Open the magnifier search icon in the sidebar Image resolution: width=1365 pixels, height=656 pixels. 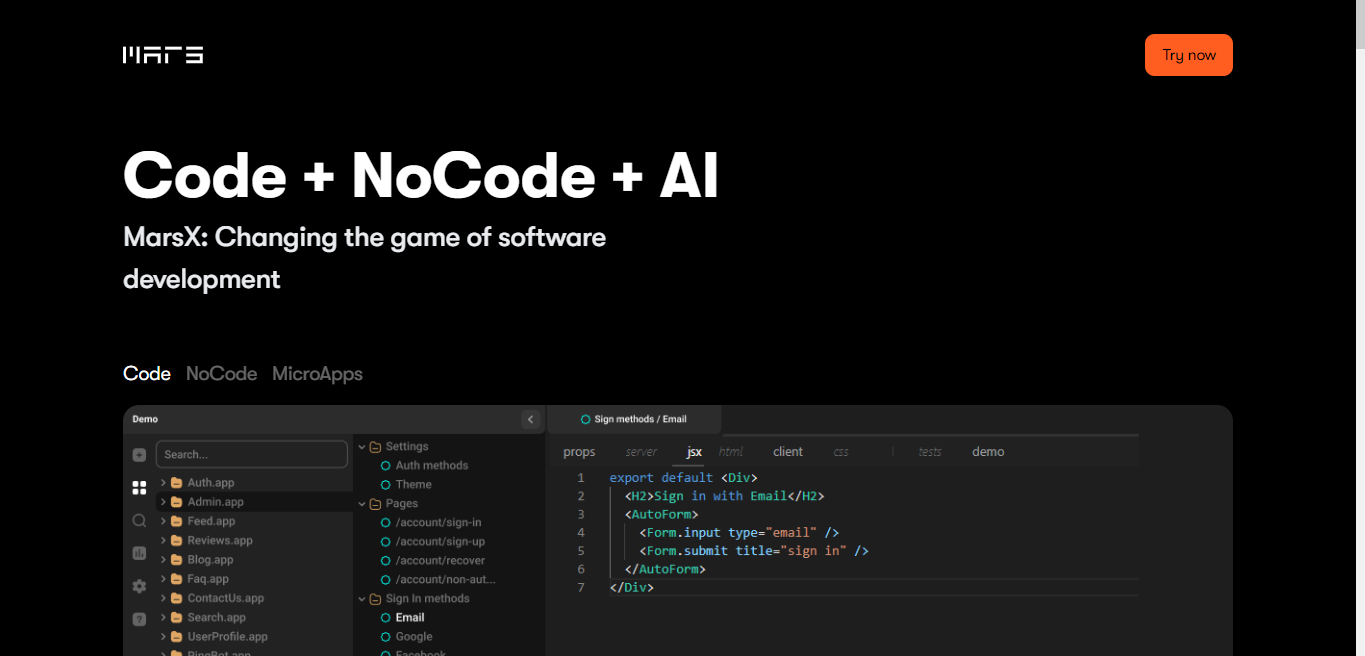point(139,520)
